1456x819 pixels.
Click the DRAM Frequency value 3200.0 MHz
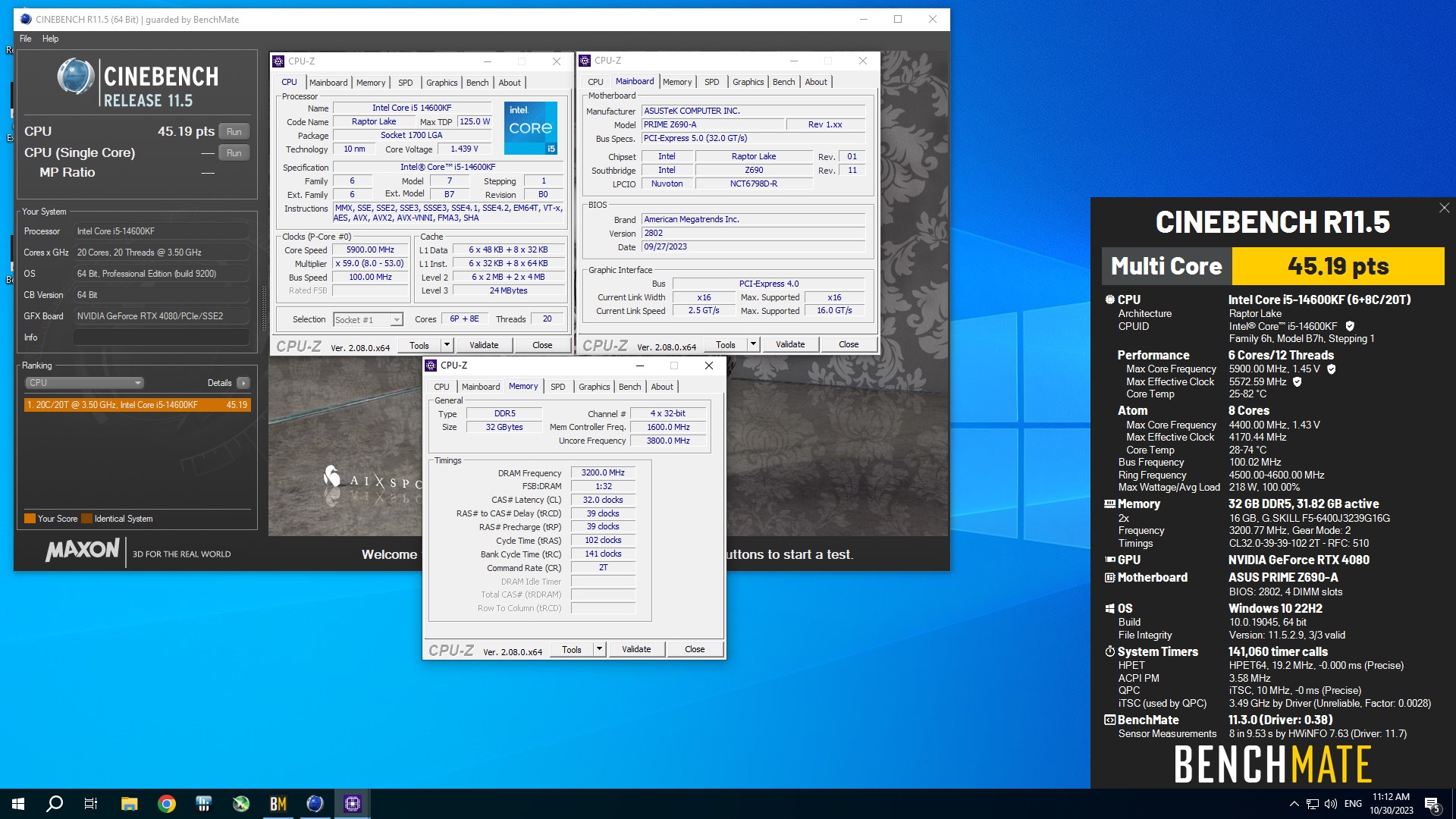pos(603,472)
